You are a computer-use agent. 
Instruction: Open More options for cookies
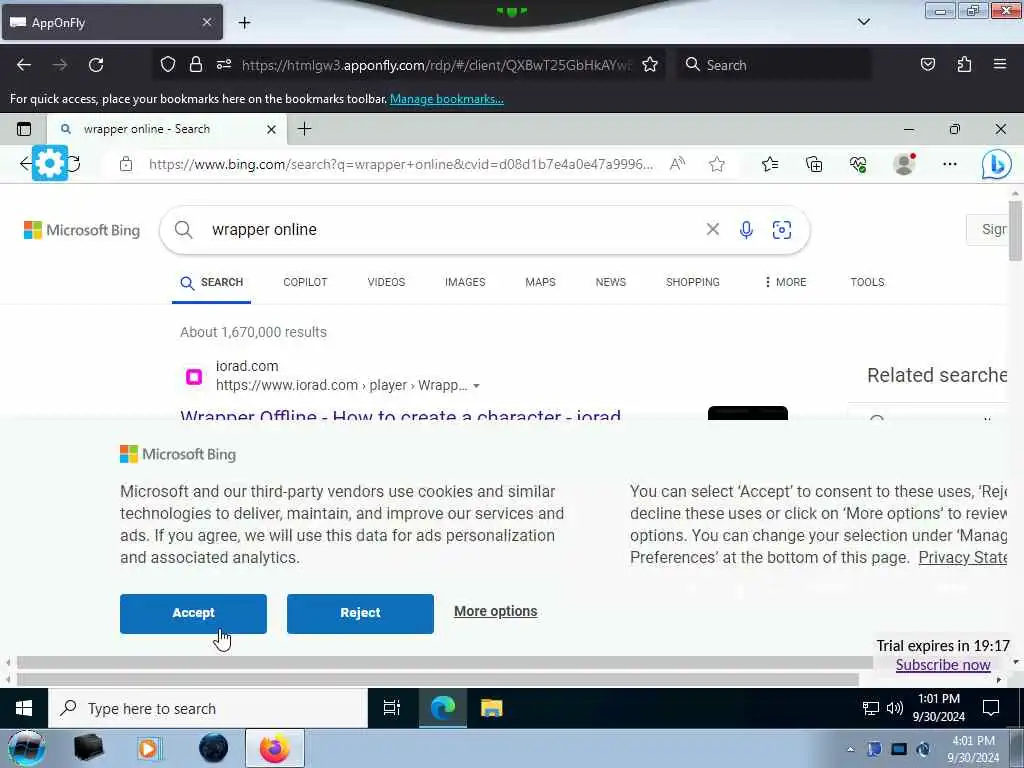point(496,611)
